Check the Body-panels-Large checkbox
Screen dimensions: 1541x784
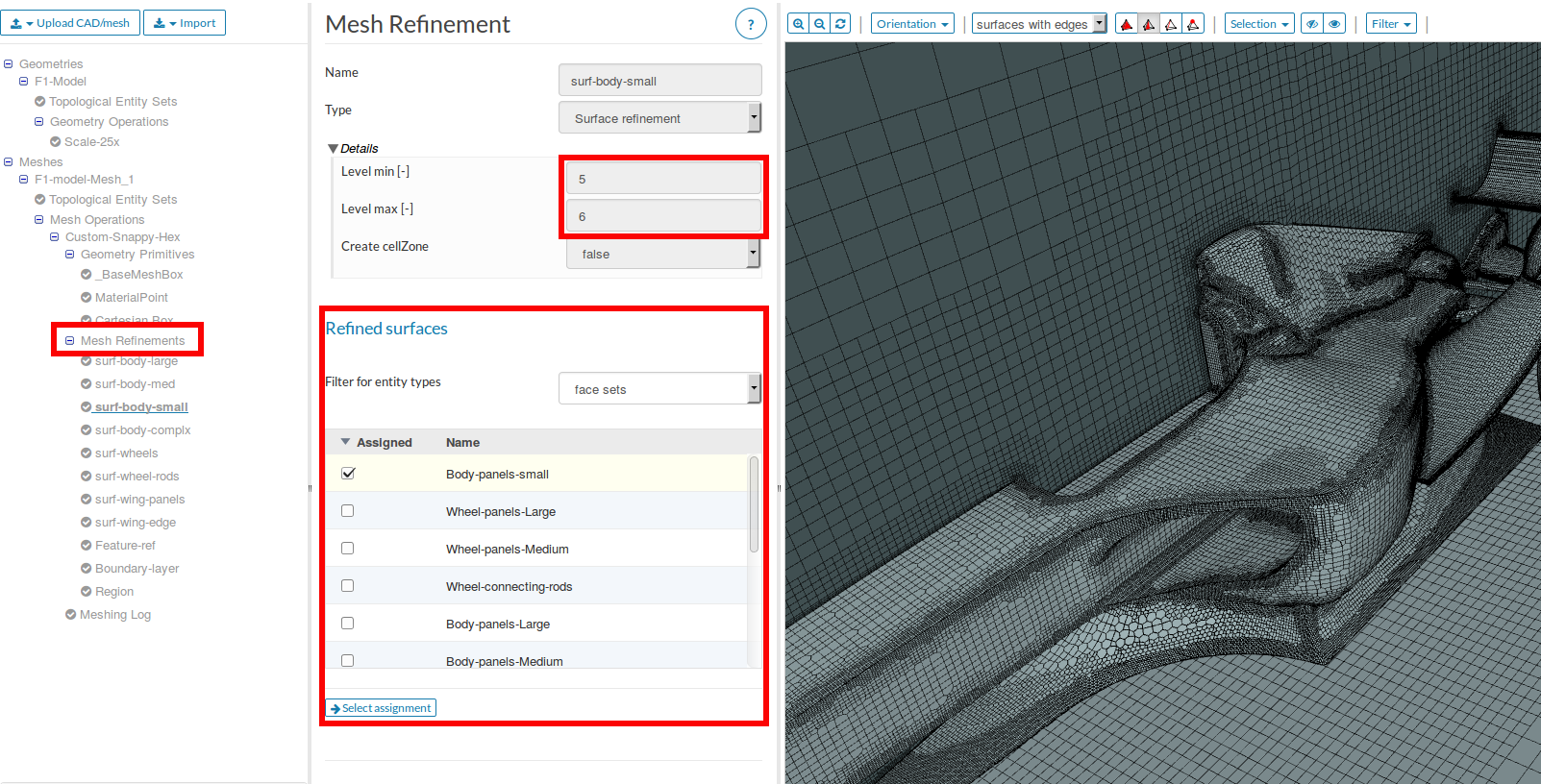point(348,624)
